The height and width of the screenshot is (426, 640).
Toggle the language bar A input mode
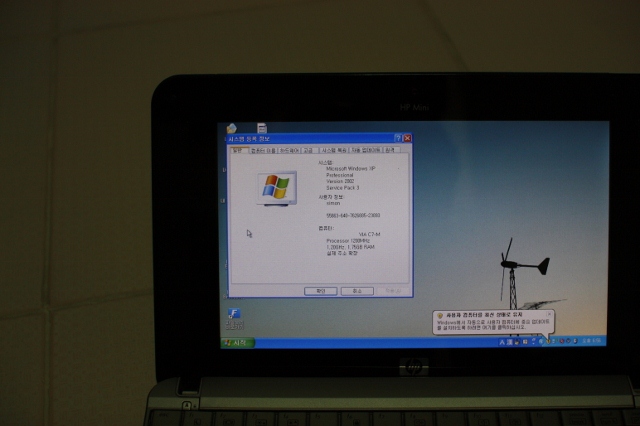click(502, 342)
